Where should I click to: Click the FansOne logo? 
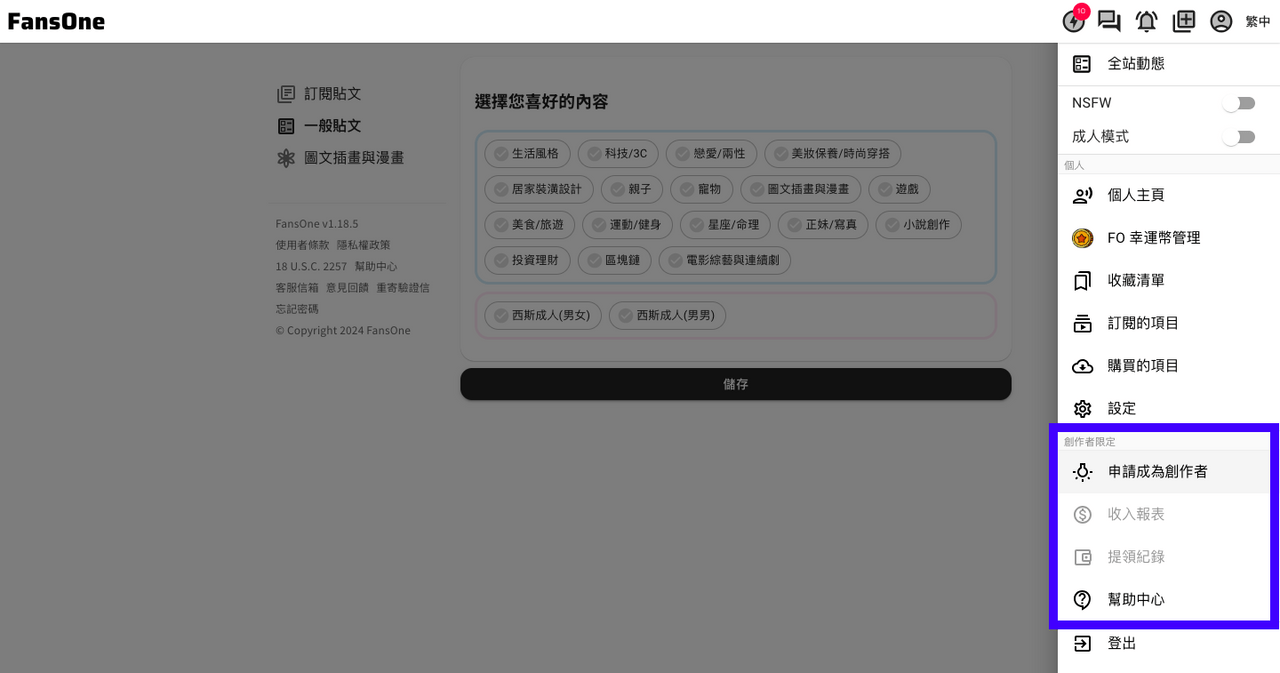coord(56,21)
